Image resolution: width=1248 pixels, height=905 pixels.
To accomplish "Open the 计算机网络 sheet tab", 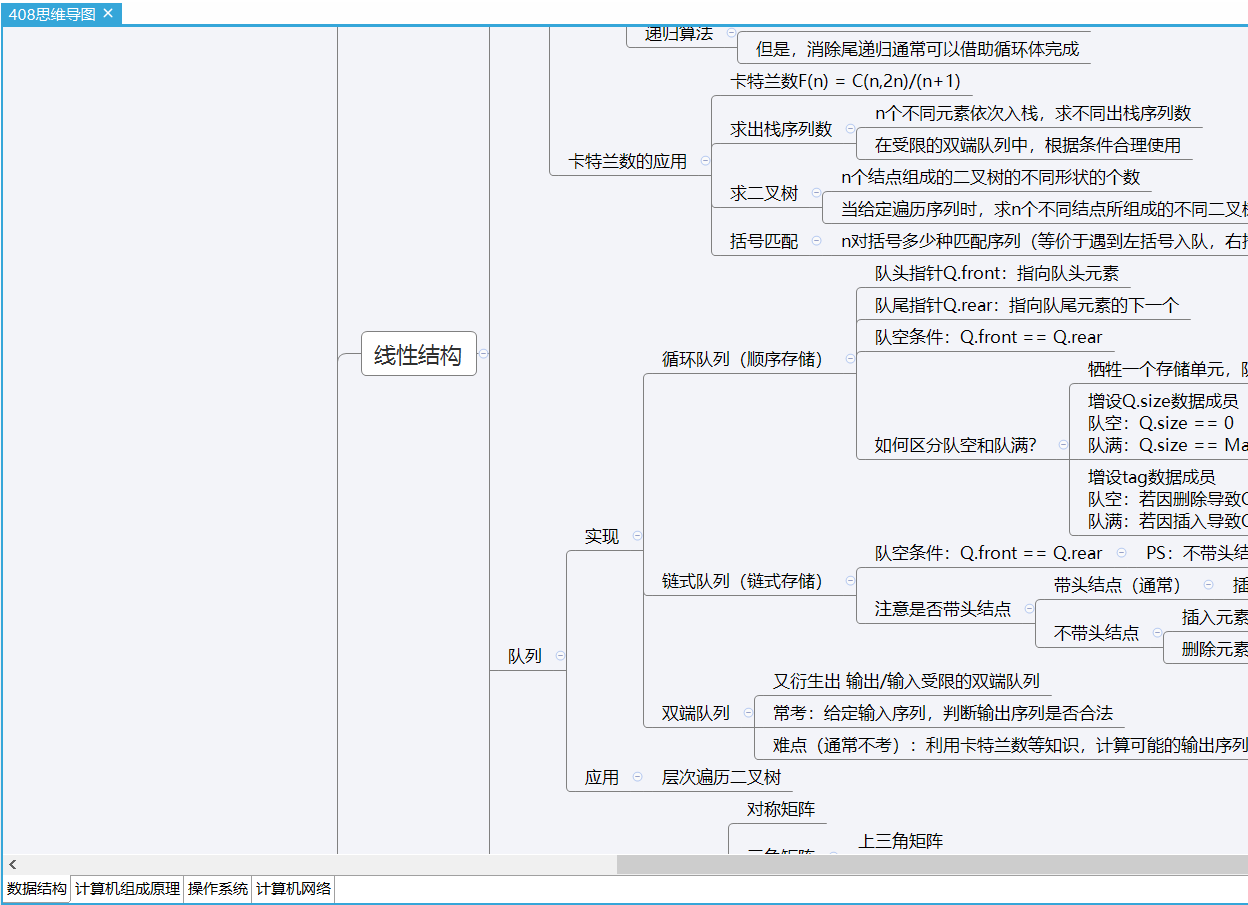I will coord(293,888).
